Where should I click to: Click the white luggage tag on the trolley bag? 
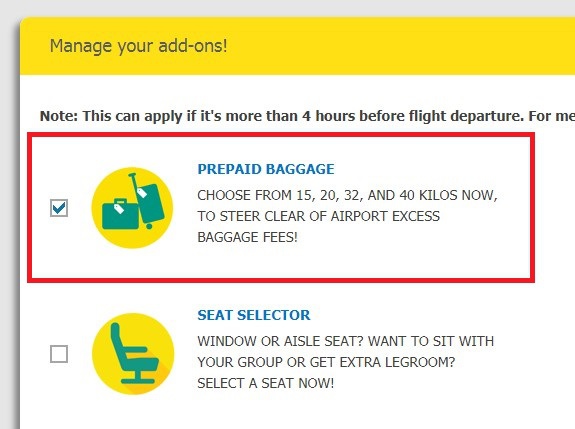(x=141, y=192)
